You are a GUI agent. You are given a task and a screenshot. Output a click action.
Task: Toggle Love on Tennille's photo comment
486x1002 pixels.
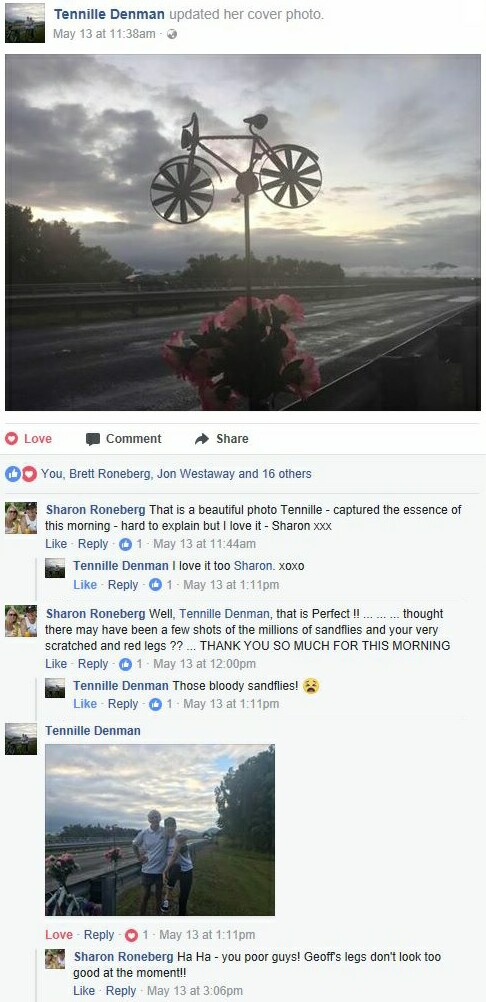(x=59, y=935)
